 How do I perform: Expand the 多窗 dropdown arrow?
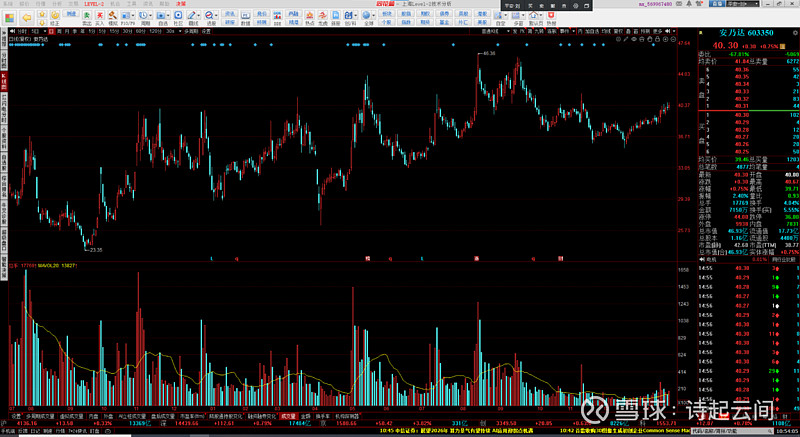(523, 16)
